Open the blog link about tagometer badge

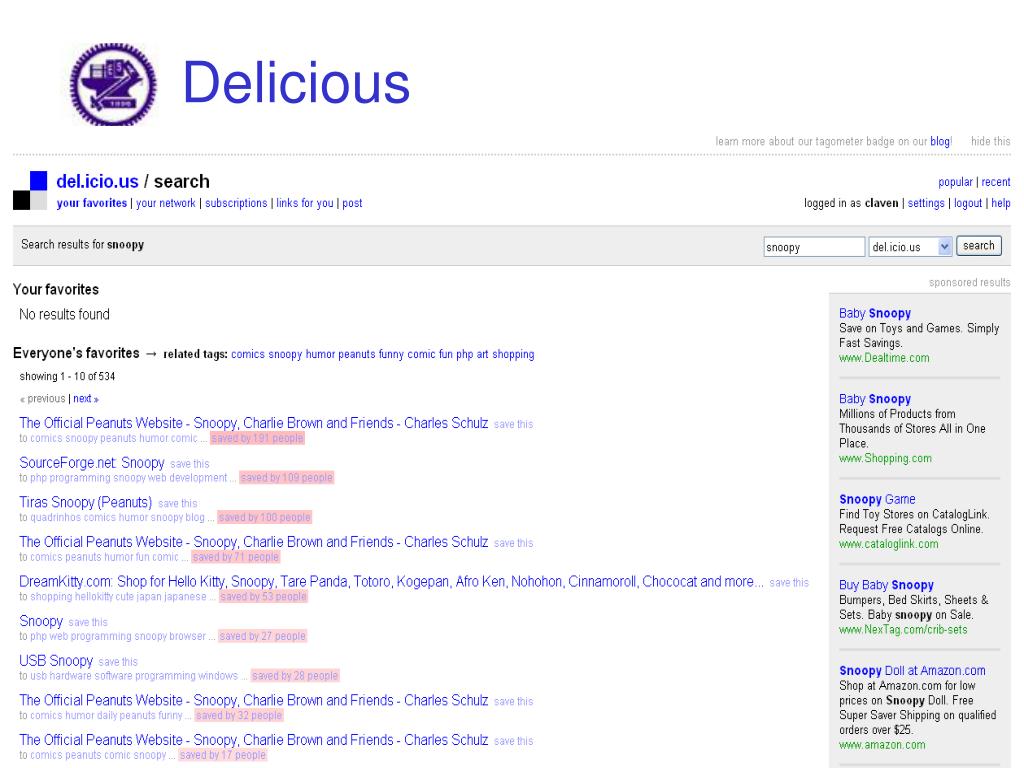tap(940, 141)
